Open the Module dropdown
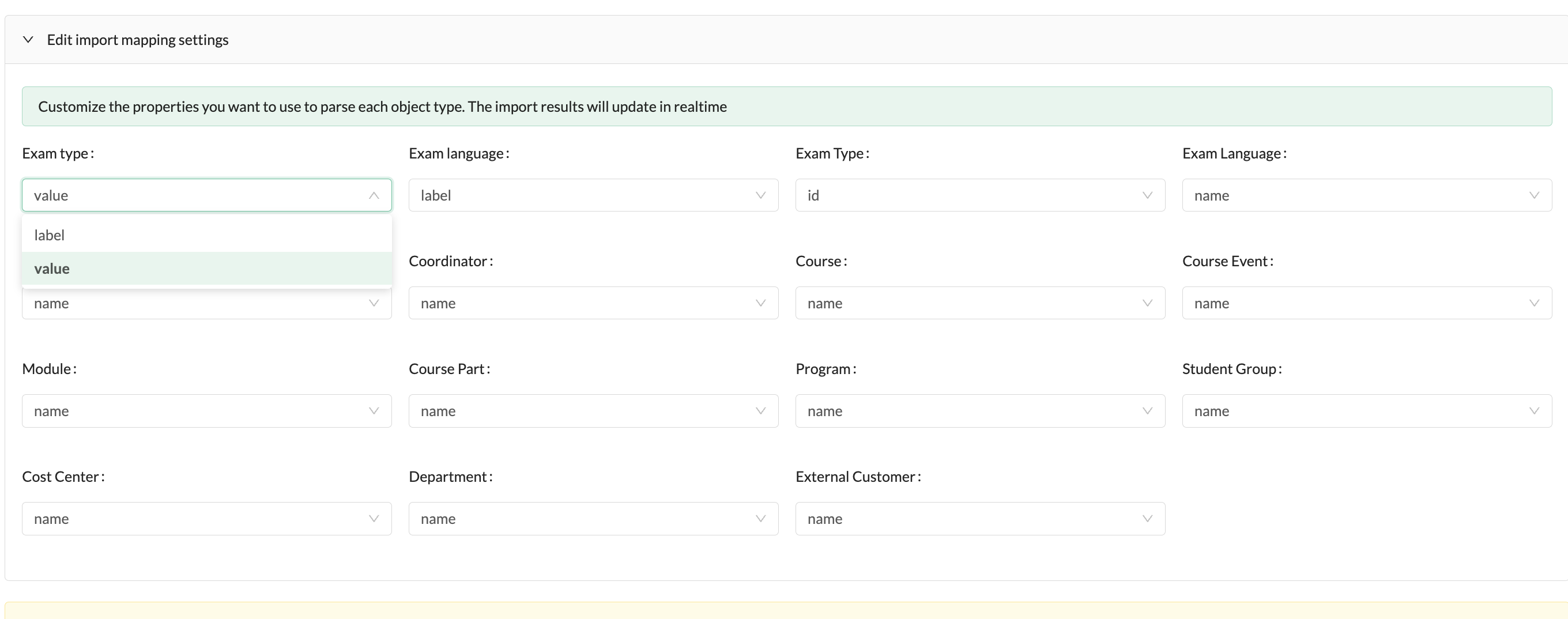 [207, 411]
